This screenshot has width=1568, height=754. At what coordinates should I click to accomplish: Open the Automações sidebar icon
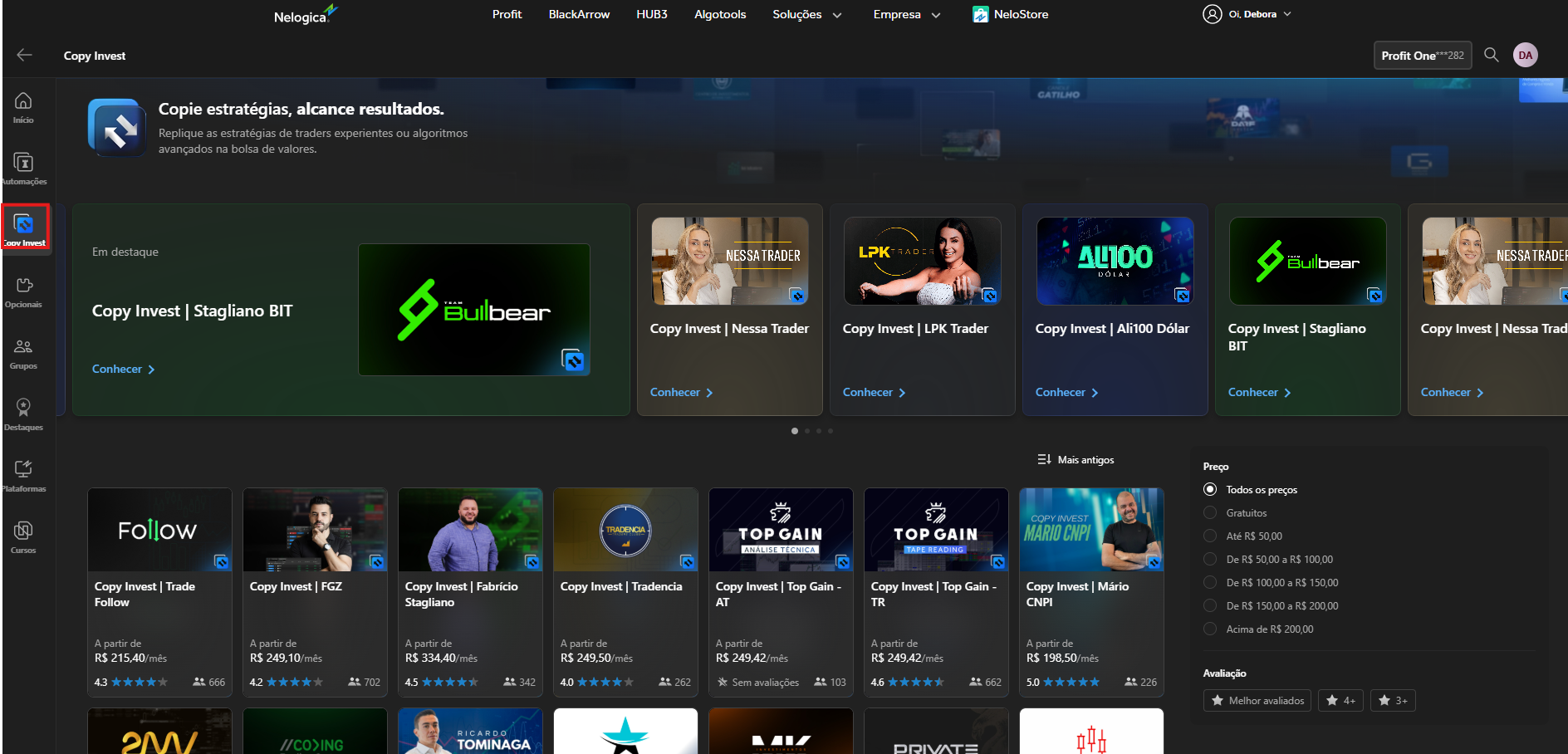tap(23, 163)
